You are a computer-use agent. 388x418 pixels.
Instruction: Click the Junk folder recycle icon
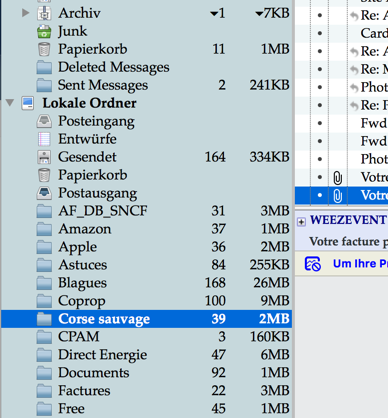[x=44, y=32]
